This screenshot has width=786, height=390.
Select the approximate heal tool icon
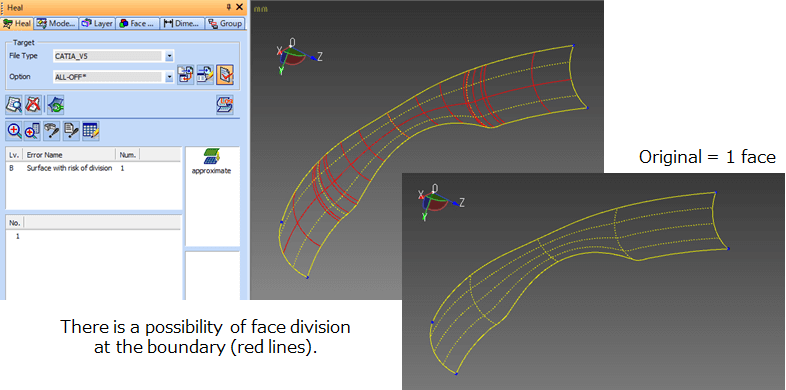tap(211, 161)
